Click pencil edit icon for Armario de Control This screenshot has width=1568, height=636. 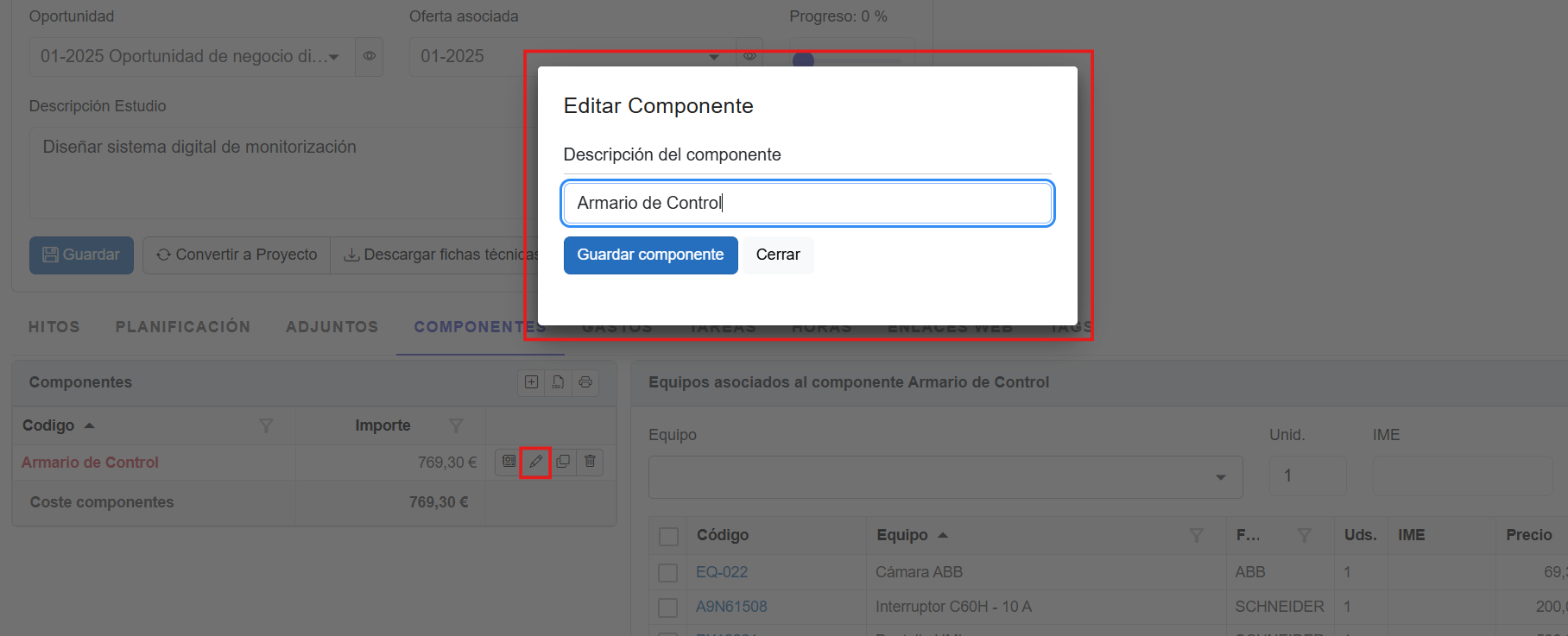[535, 462]
